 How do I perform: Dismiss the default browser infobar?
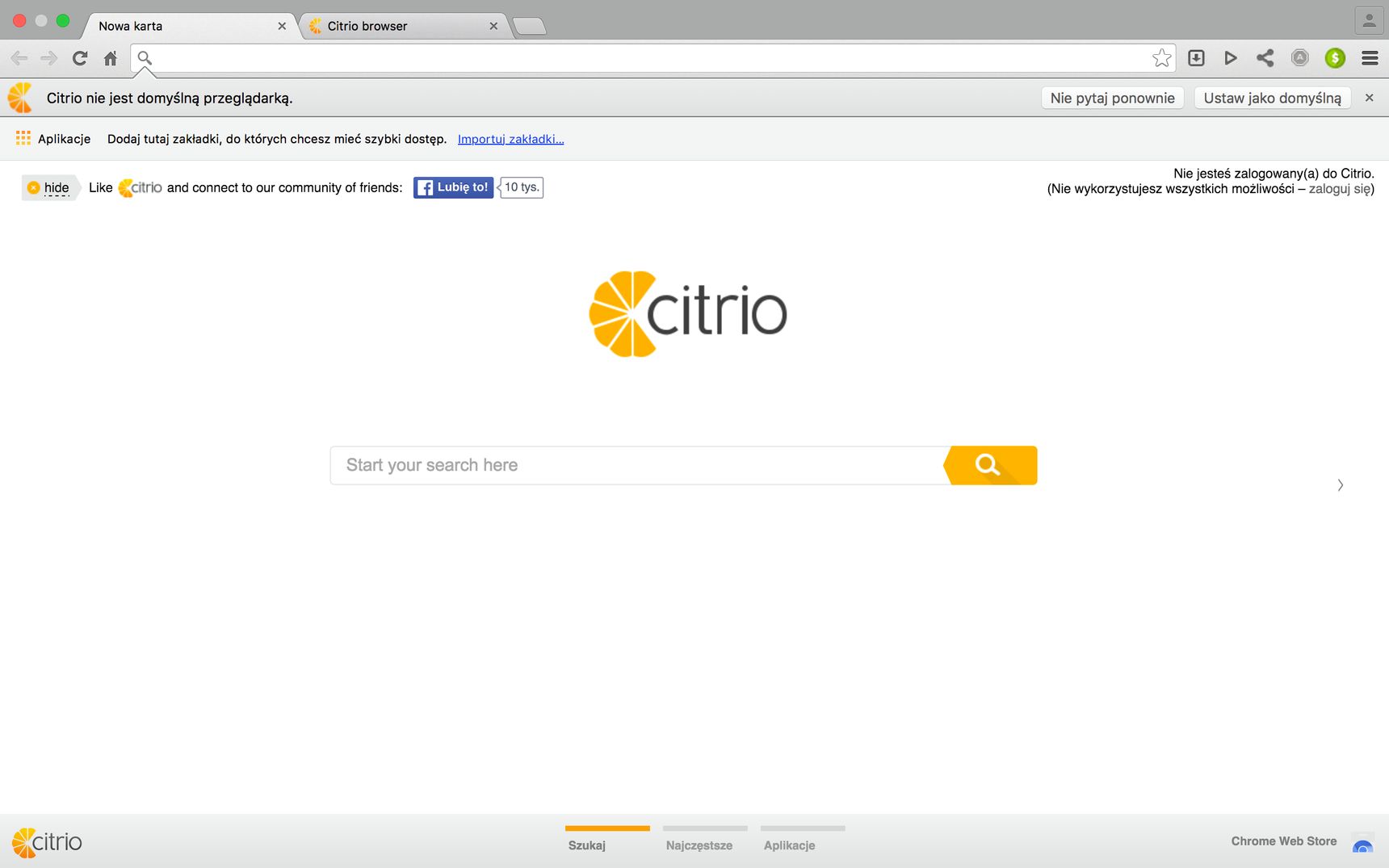1369,98
